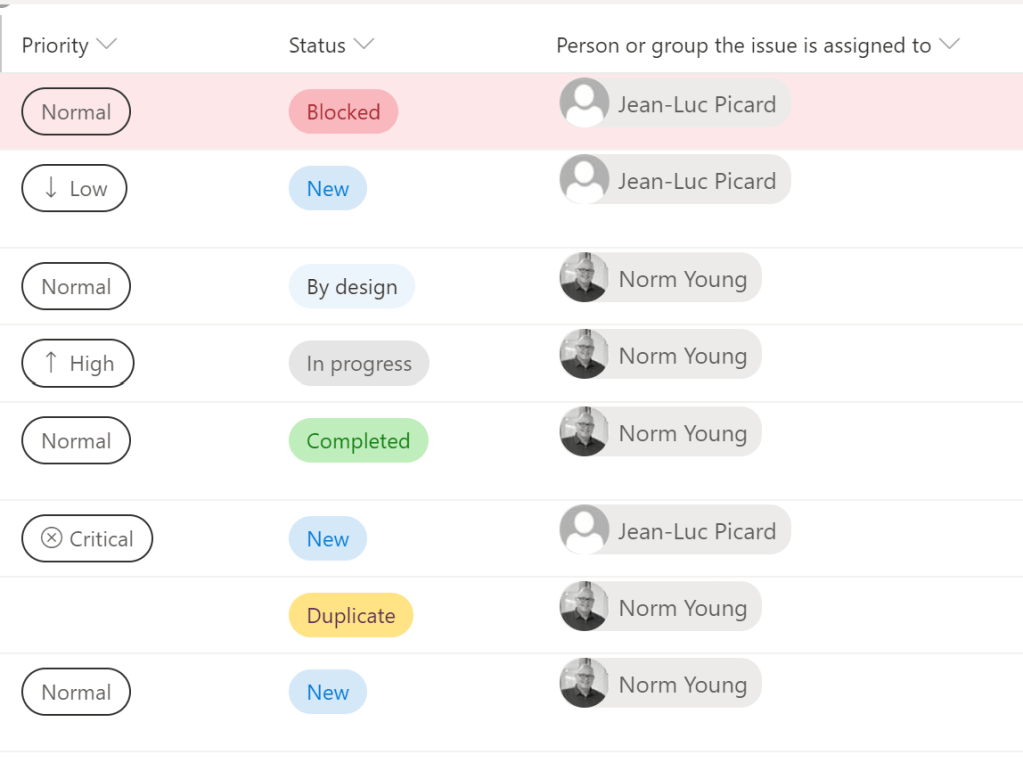Click the Duplicate status pill
The width and height of the screenshot is (1023, 763).
350,615
